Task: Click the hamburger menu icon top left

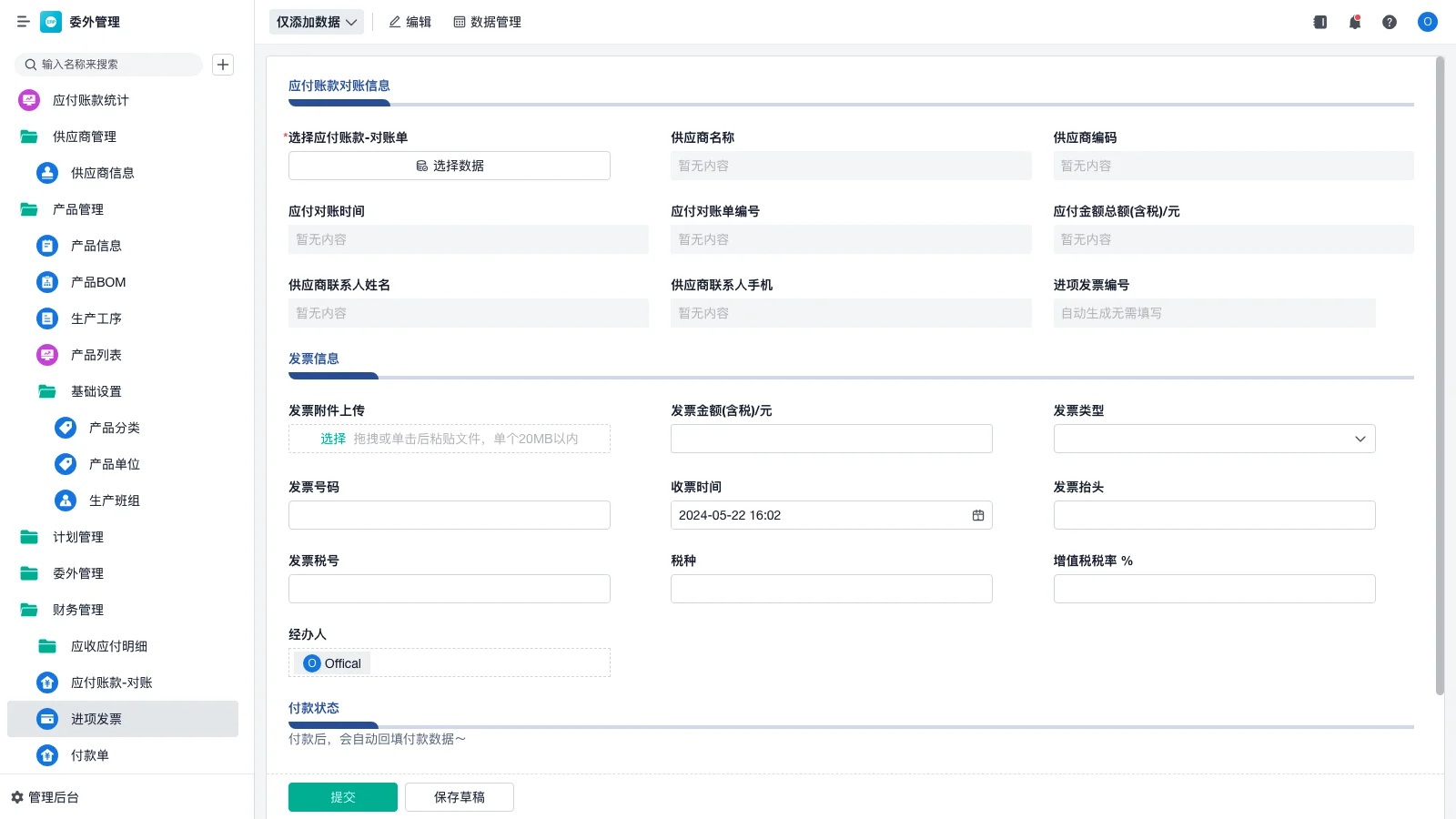Action: point(24,22)
